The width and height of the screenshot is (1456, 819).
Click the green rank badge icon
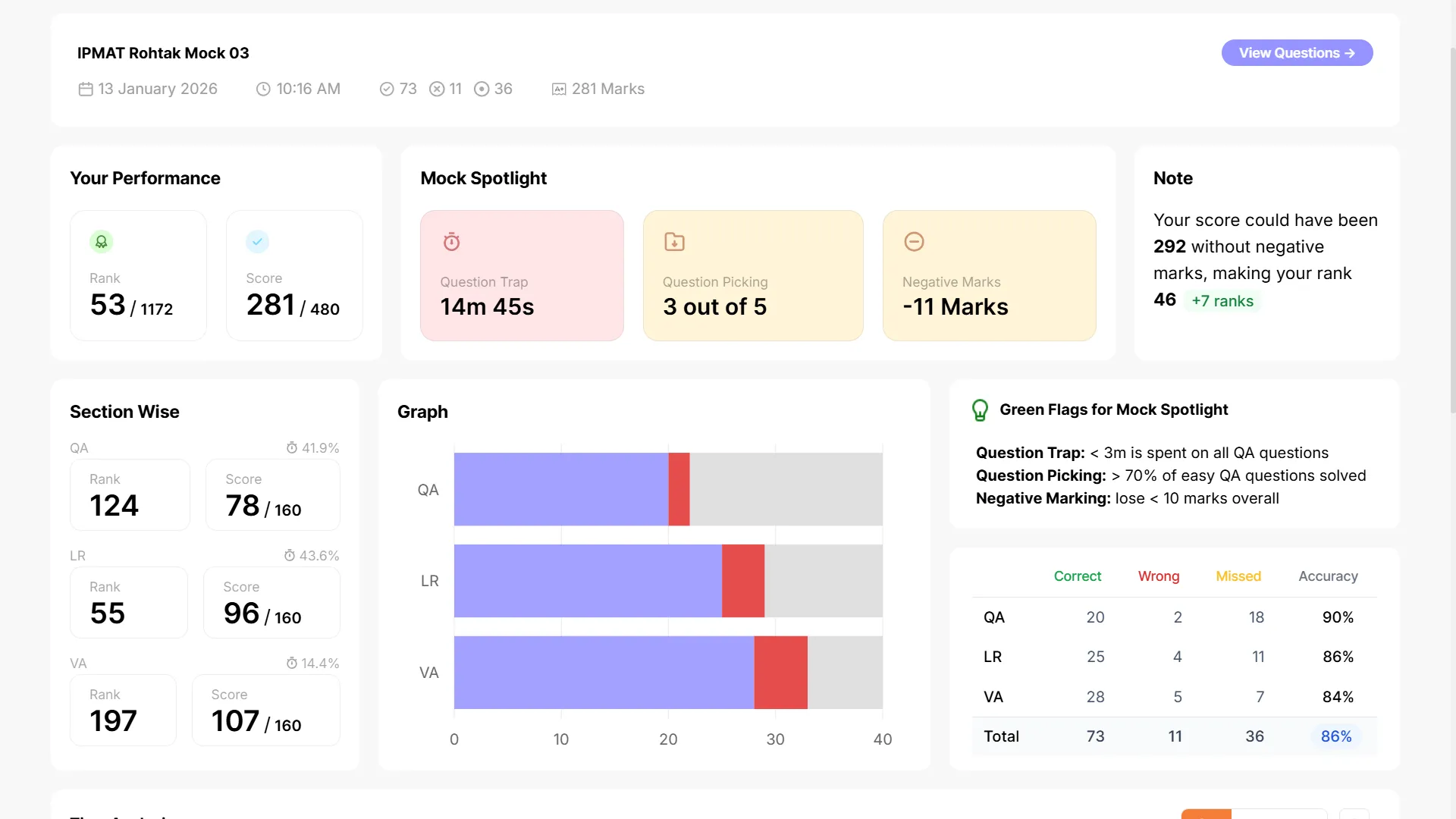[102, 242]
